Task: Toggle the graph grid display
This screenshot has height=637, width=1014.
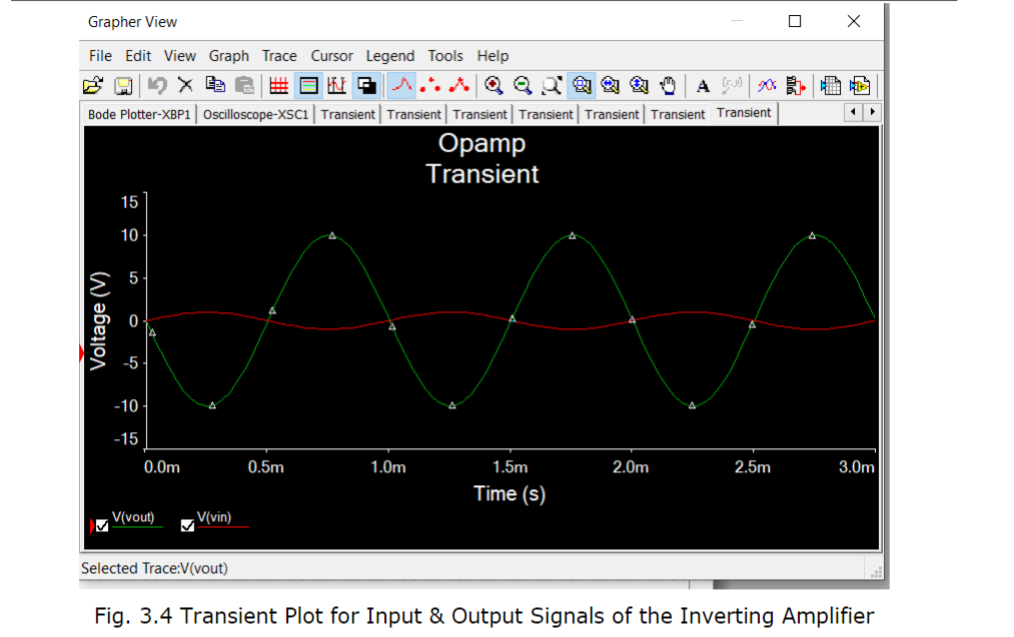Action: point(277,85)
